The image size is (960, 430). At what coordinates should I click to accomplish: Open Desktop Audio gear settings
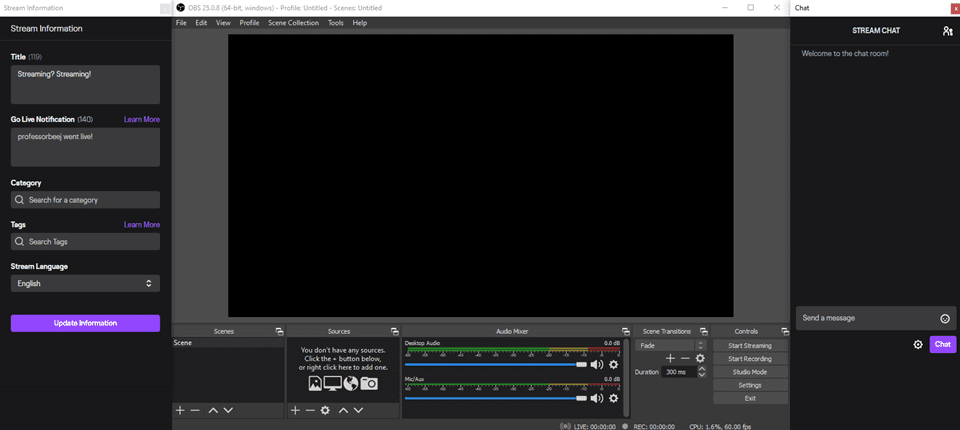(614, 365)
